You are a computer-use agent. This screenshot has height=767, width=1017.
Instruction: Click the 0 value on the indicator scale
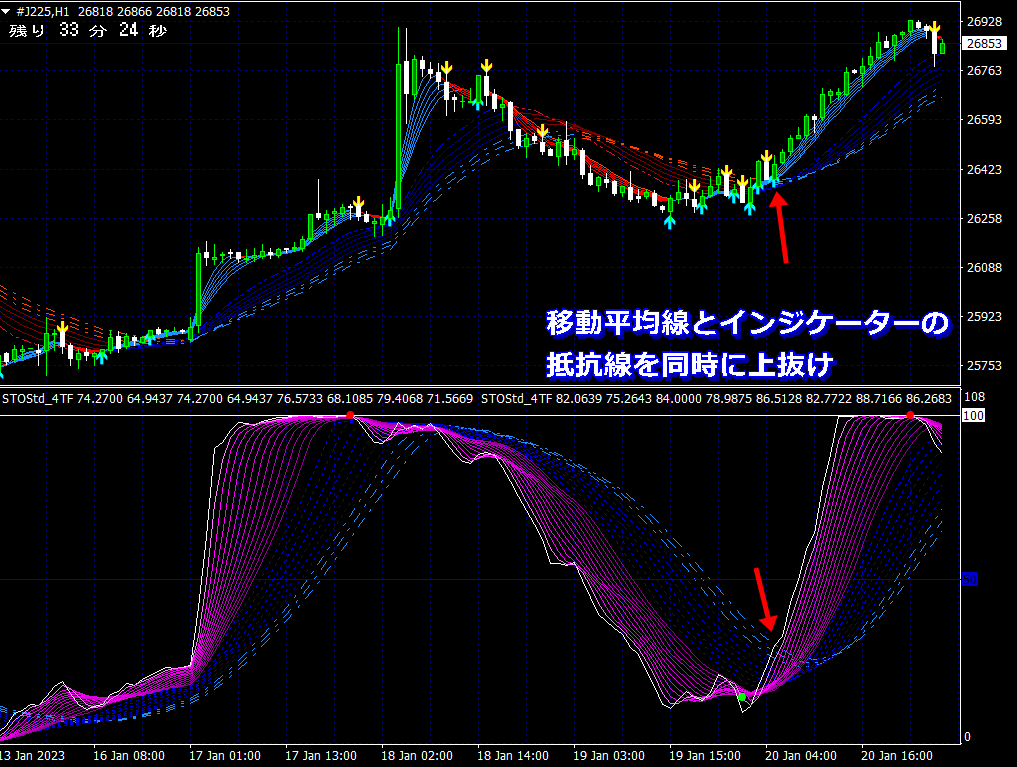[967, 737]
